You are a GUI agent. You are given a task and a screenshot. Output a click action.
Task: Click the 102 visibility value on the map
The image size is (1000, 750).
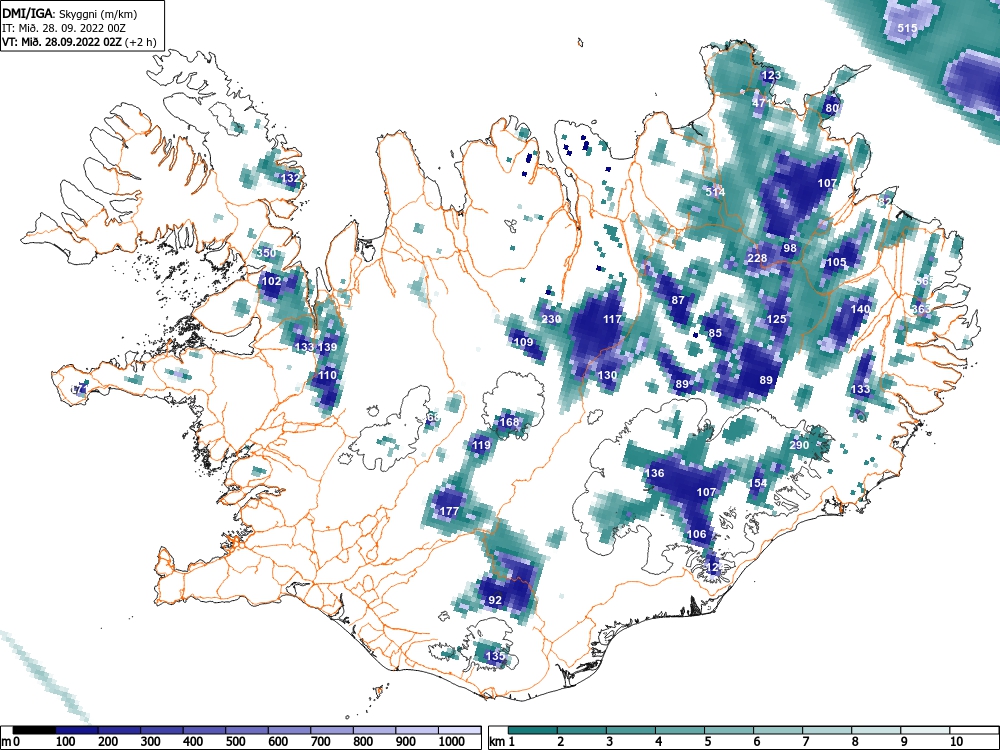click(x=272, y=281)
